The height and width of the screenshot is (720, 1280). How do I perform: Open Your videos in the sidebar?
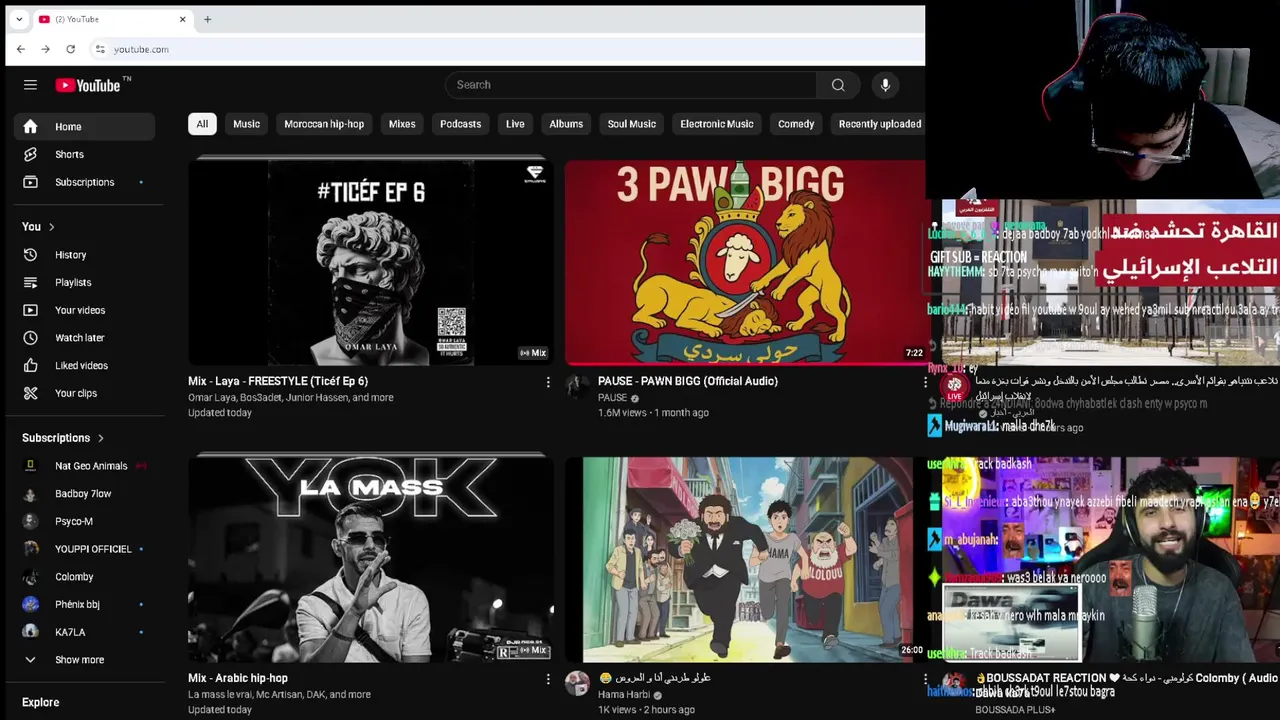point(84,310)
